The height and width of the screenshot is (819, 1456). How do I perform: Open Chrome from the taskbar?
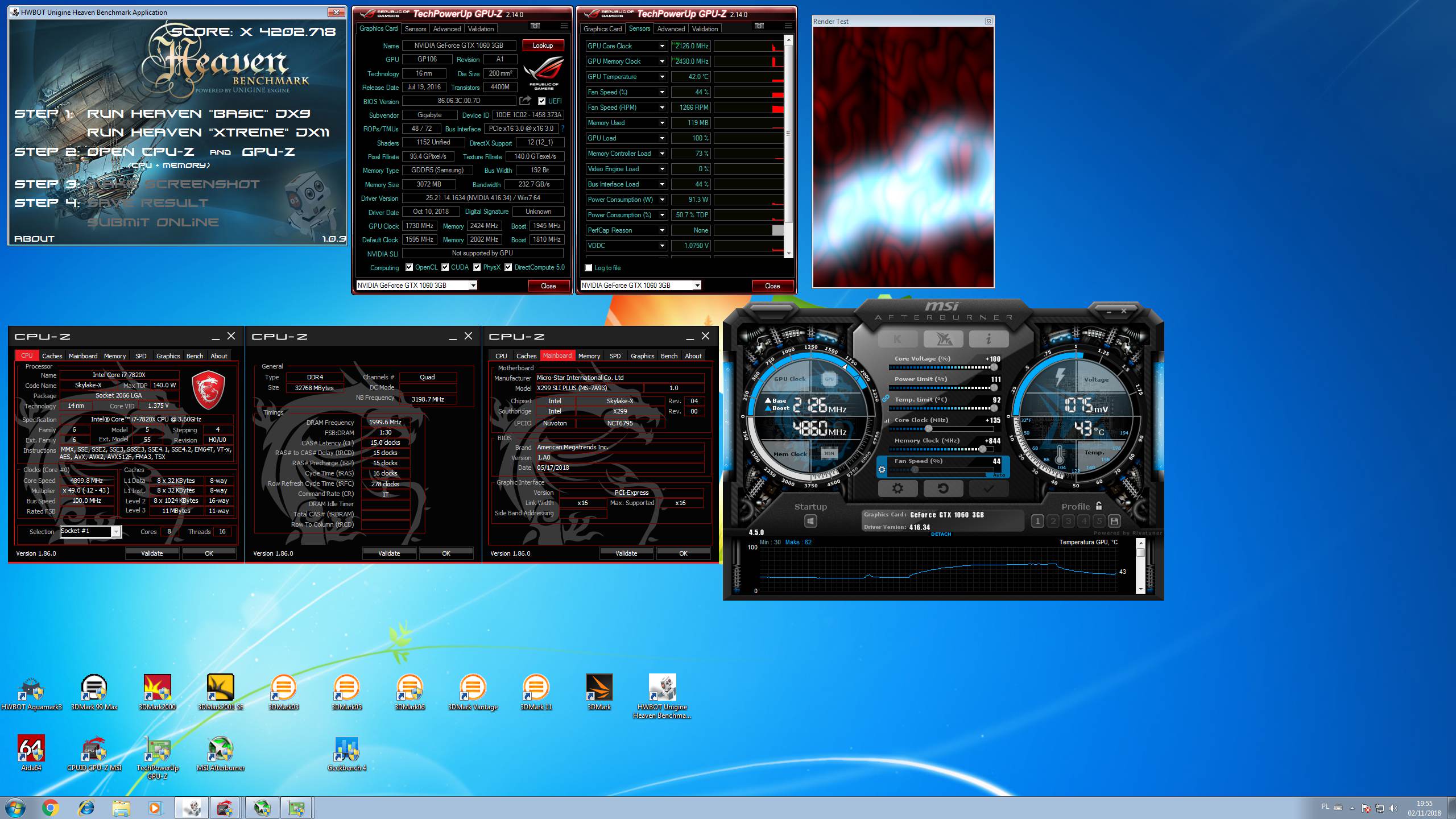pos(50,808)
